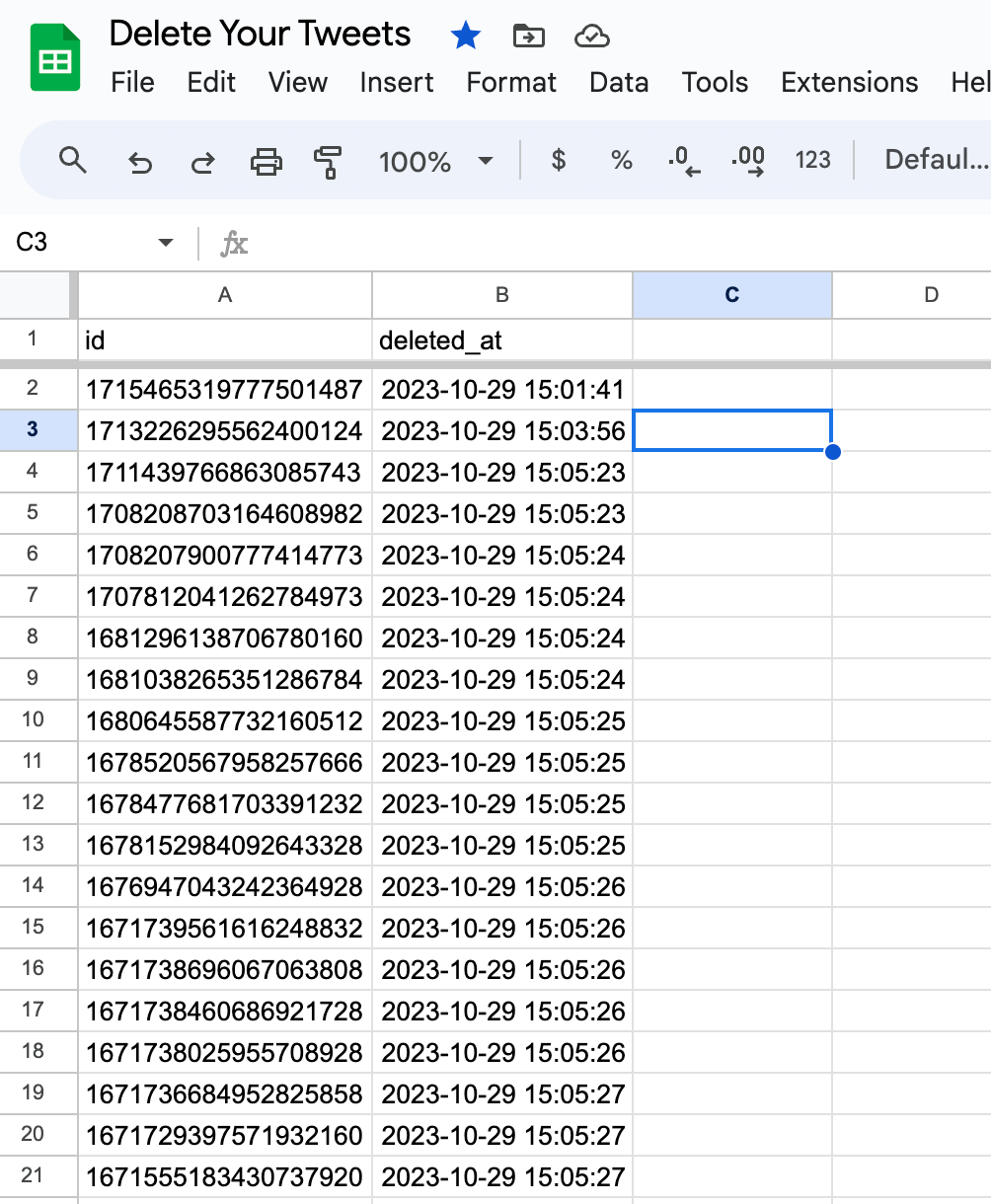Select cell C1 beside deleted_at
The width and height of the screenshot is (991, 1204).
click(x=731, y=340)
